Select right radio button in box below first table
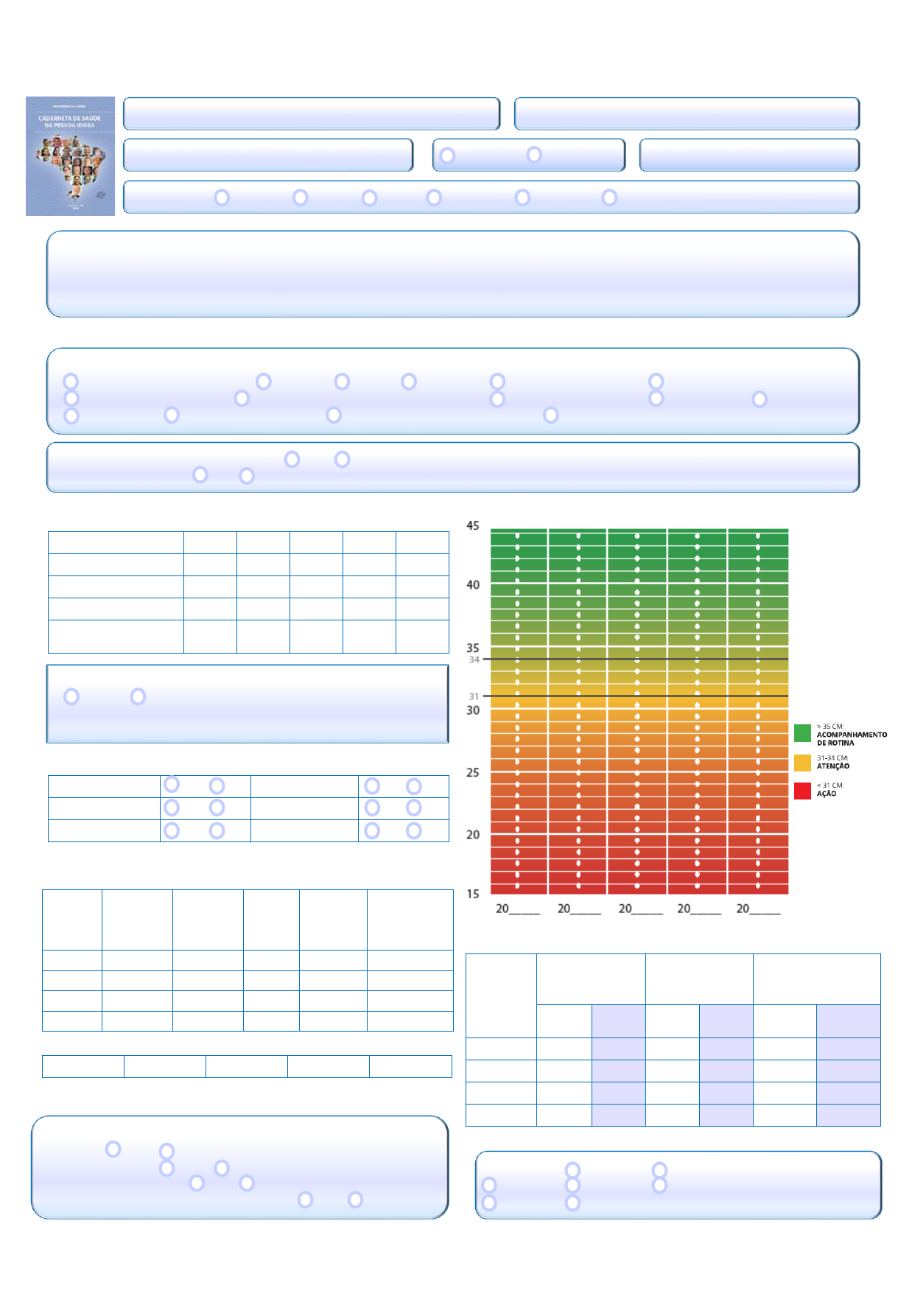The width and height of the screenshot is (898, 1316). point(138,696)
